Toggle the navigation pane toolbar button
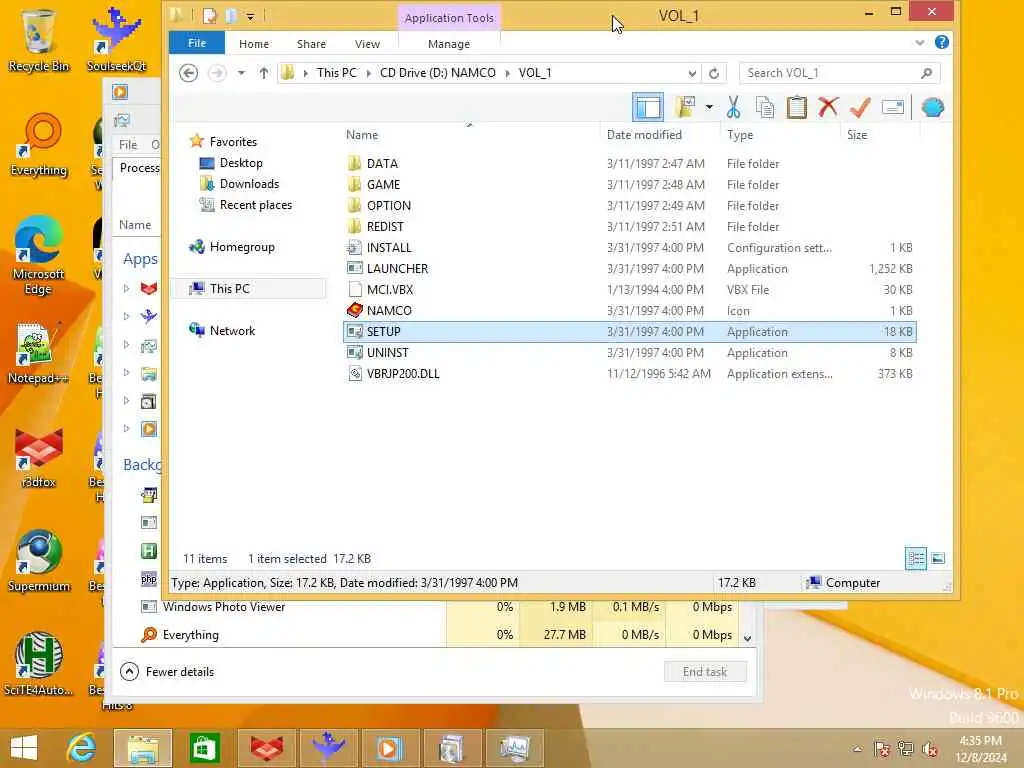Screen dimensions: 1024x768 click(648, 107)
